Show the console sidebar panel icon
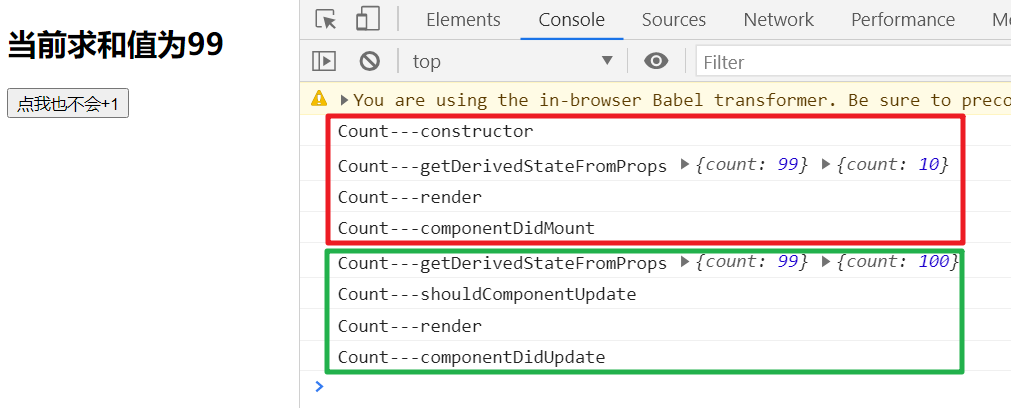 pos(324,61)
